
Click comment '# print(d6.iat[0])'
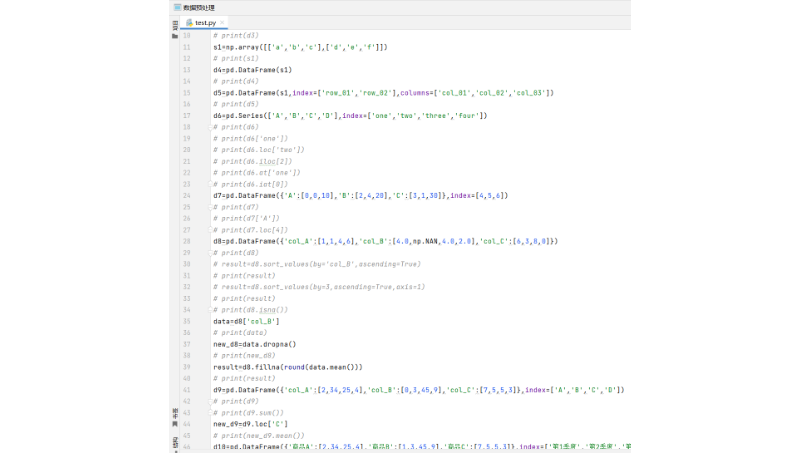251,184
